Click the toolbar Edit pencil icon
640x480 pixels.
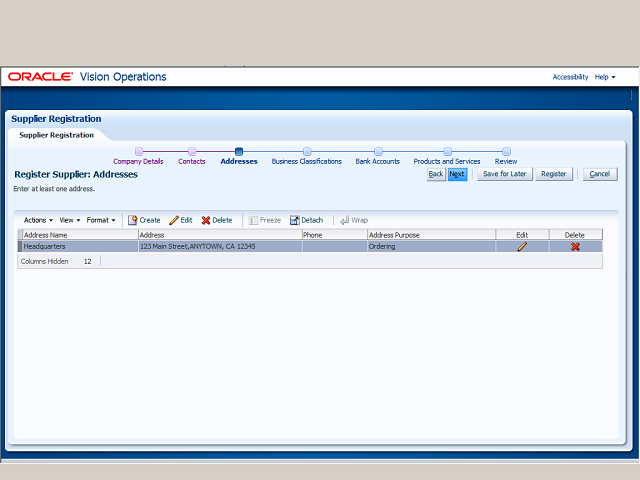pos(174,220)
